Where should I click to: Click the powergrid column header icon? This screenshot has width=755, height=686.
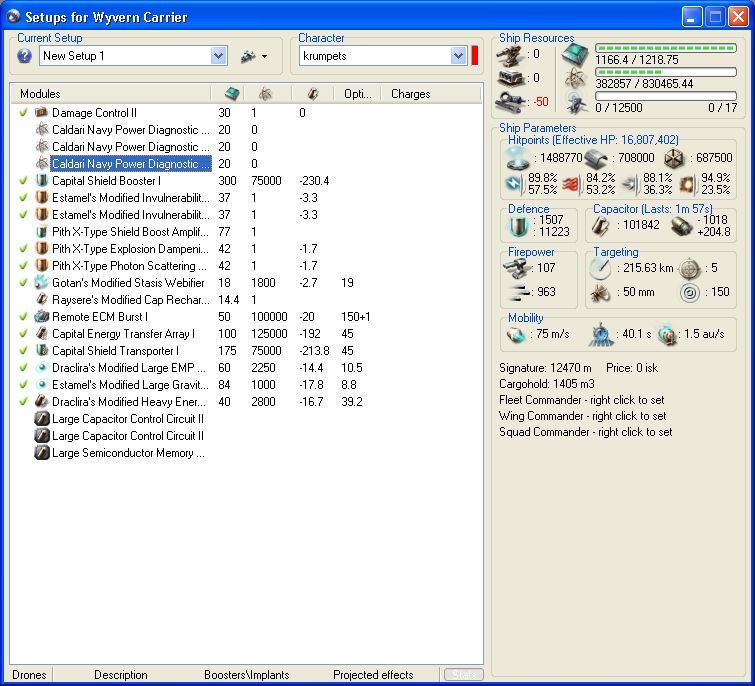[265, 94]
